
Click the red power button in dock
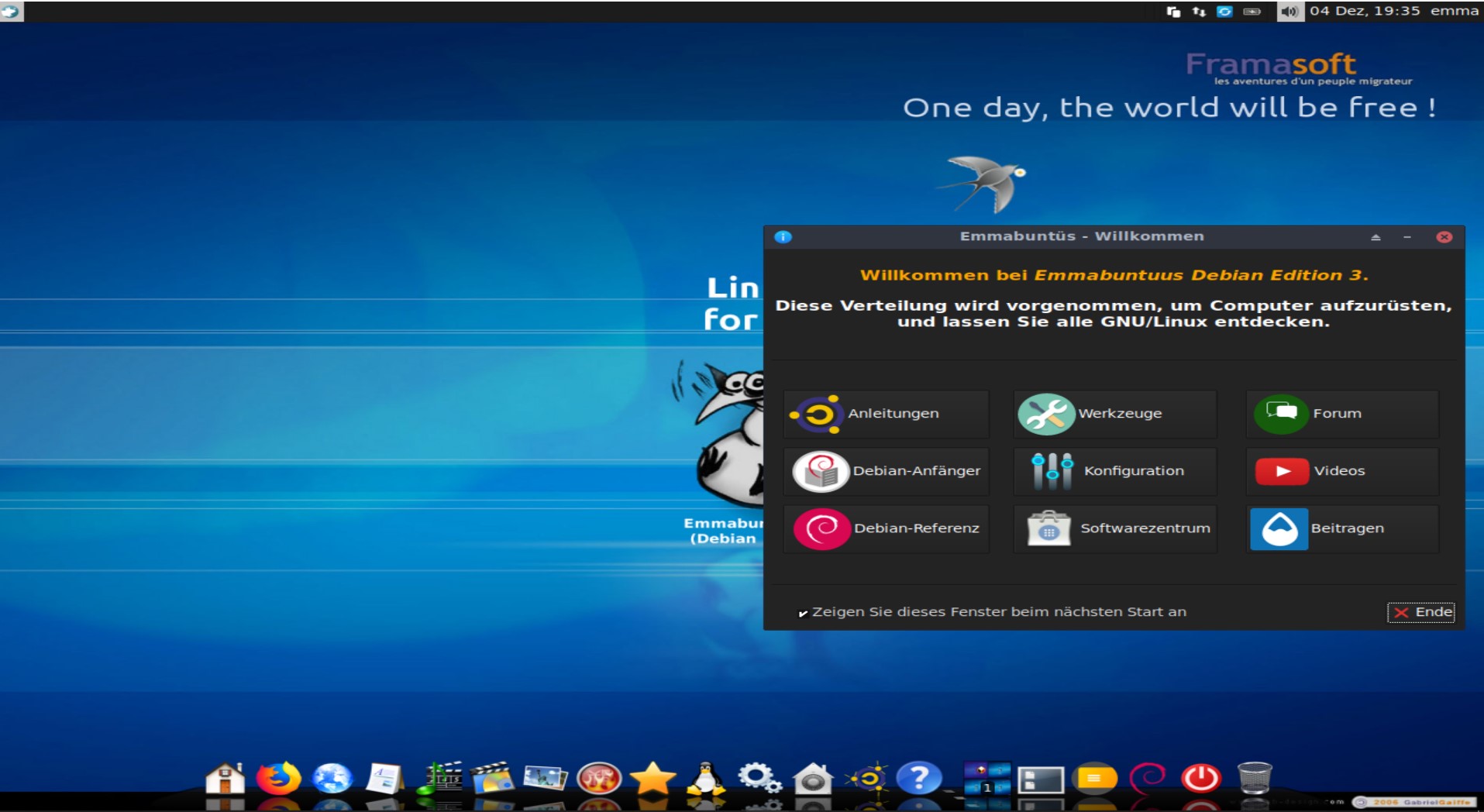pyautogui.click(x=1201, y=778)
